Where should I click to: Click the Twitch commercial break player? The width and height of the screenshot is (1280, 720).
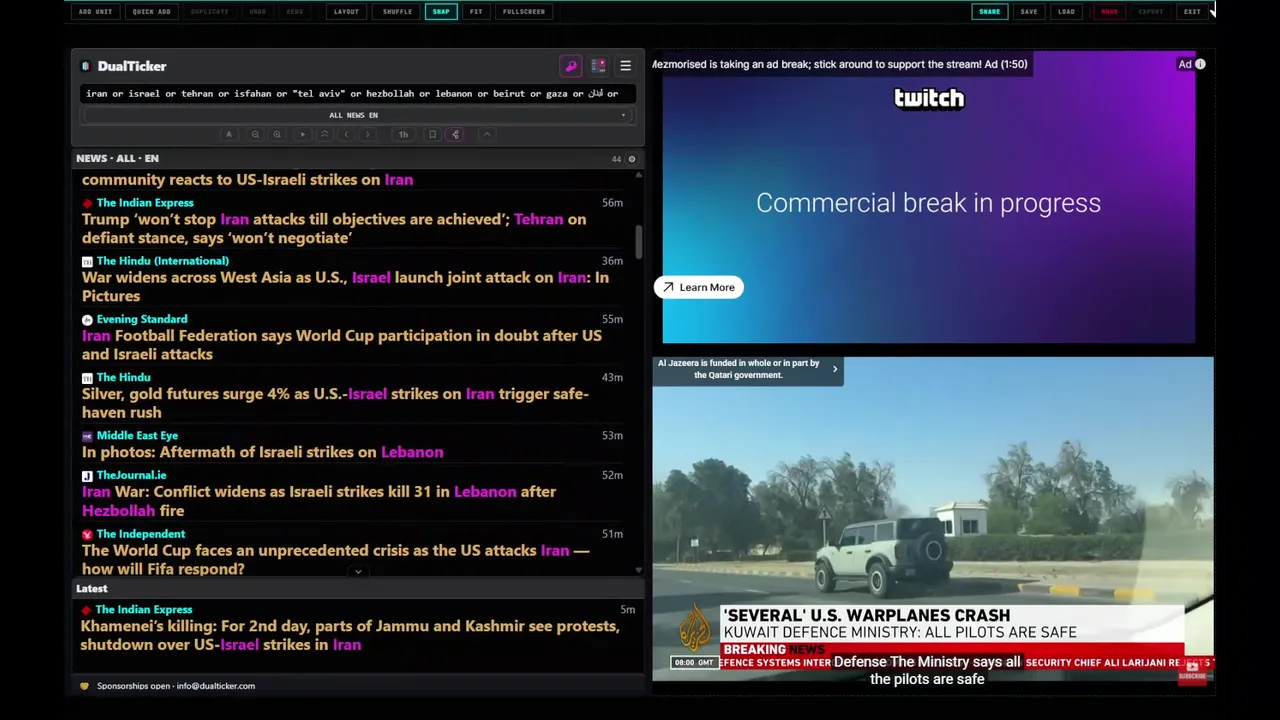[x=928, y=198]
